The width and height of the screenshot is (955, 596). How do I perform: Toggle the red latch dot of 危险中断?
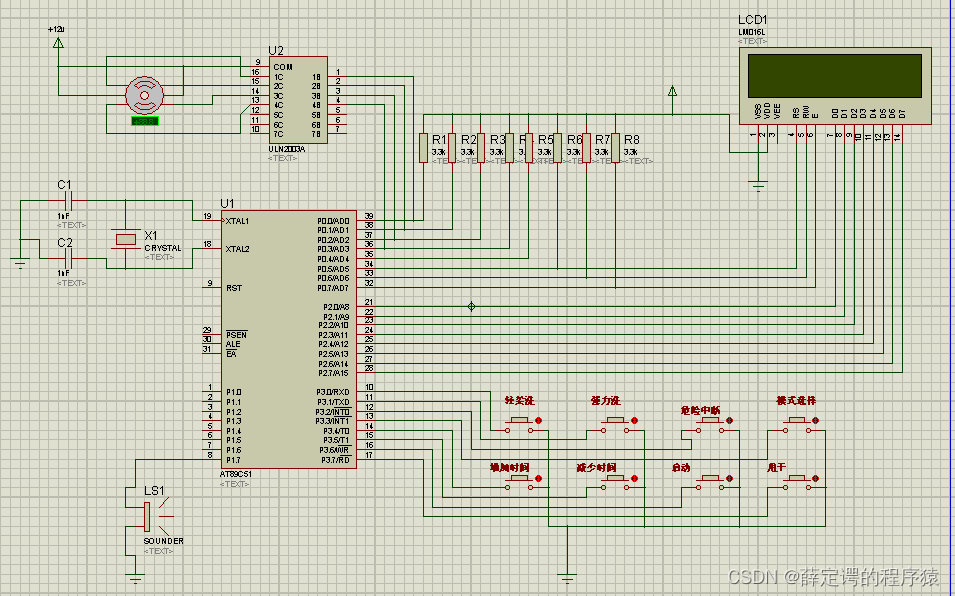(730, 421)
